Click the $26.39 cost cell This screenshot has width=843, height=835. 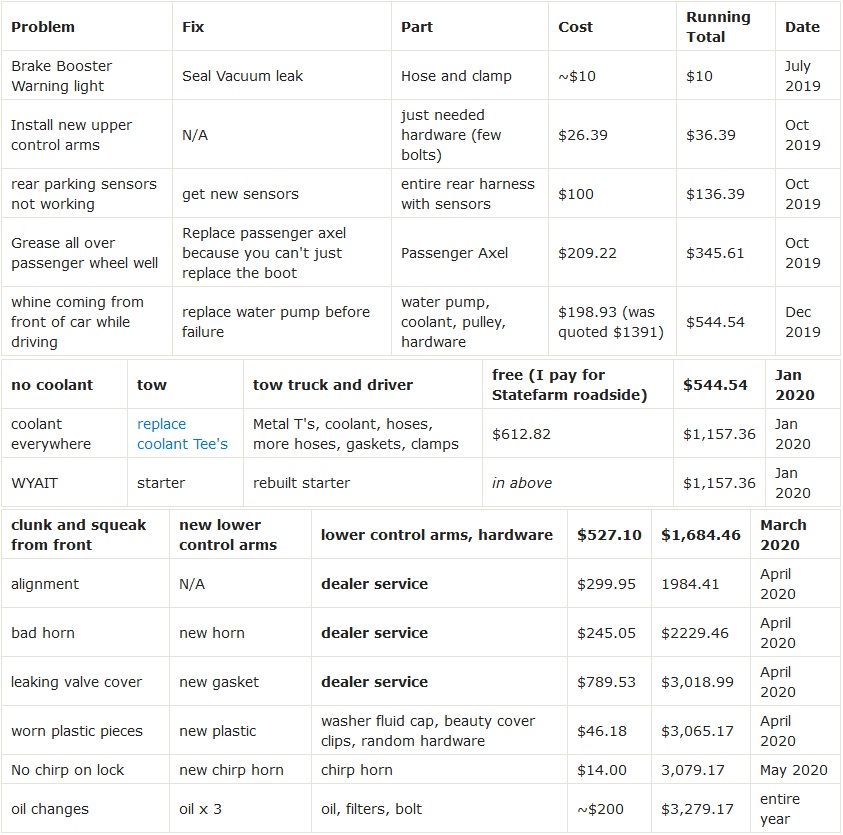pyautogui.click(x=583, y=135)
